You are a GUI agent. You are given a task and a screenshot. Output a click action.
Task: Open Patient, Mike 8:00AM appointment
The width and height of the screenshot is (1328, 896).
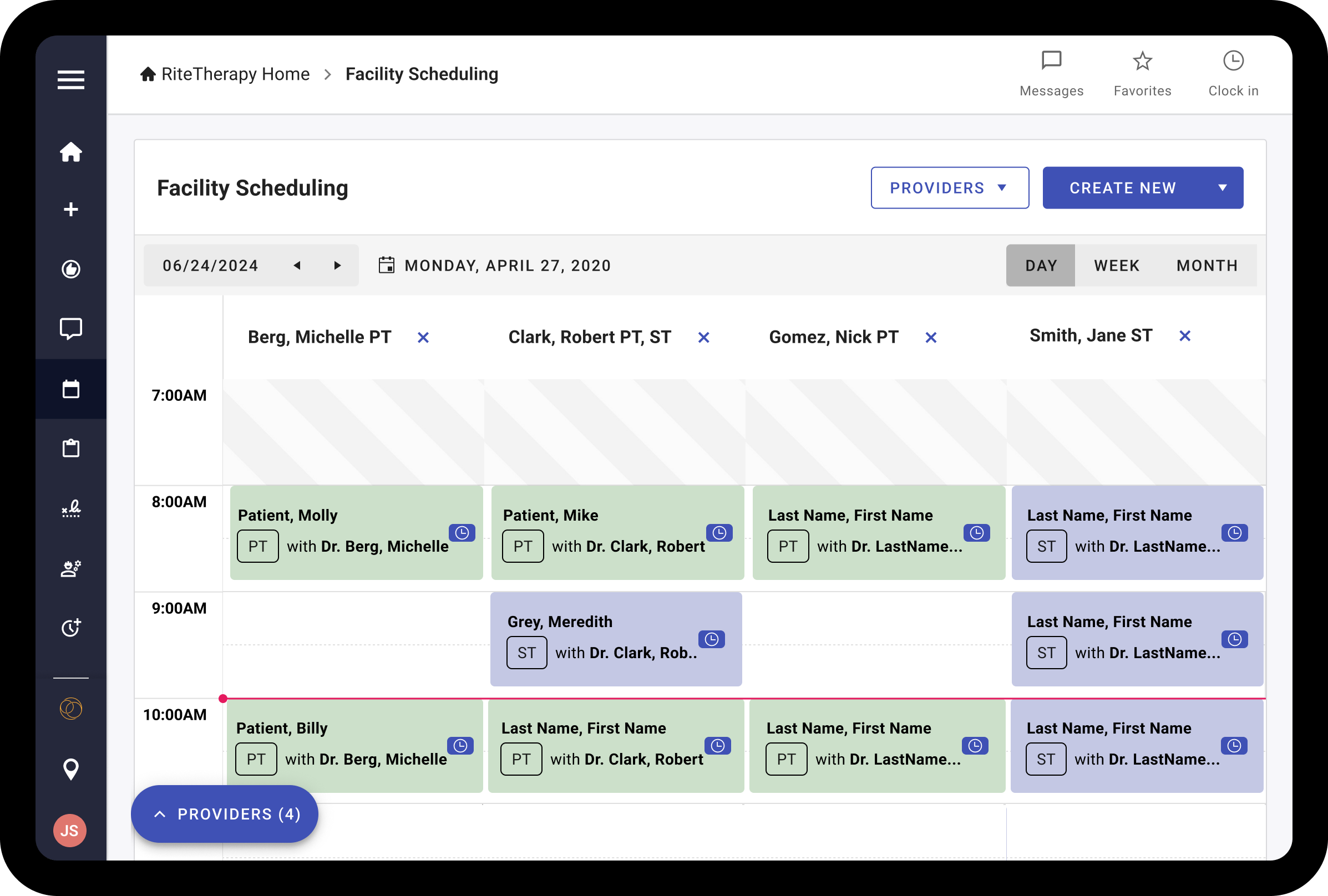coord(618,533)
